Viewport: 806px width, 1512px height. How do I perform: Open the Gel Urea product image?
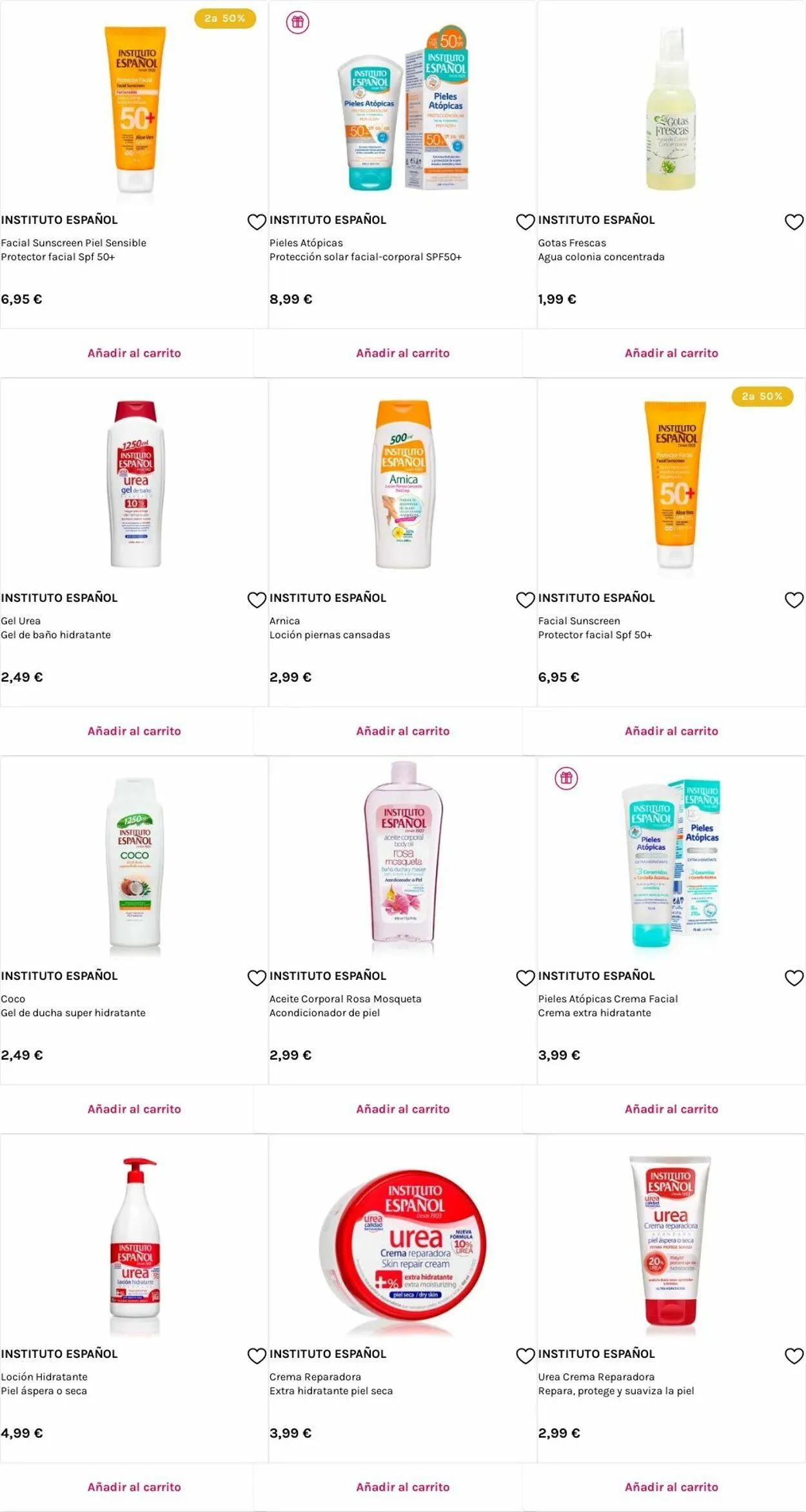click(135, 484)
